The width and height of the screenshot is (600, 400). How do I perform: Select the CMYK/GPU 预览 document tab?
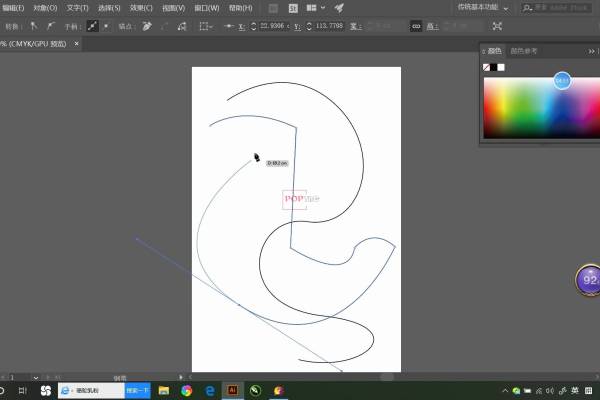click(34, 44)
